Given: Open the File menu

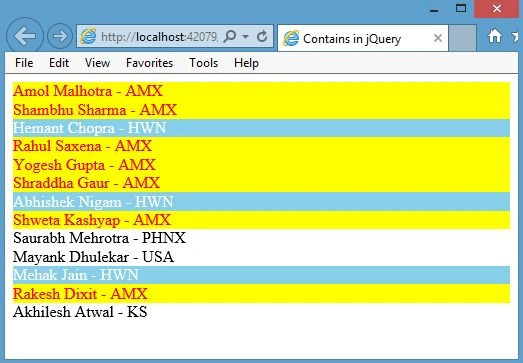Looking at the screenshot, I should pyautogui.click(x=24, y=63).
